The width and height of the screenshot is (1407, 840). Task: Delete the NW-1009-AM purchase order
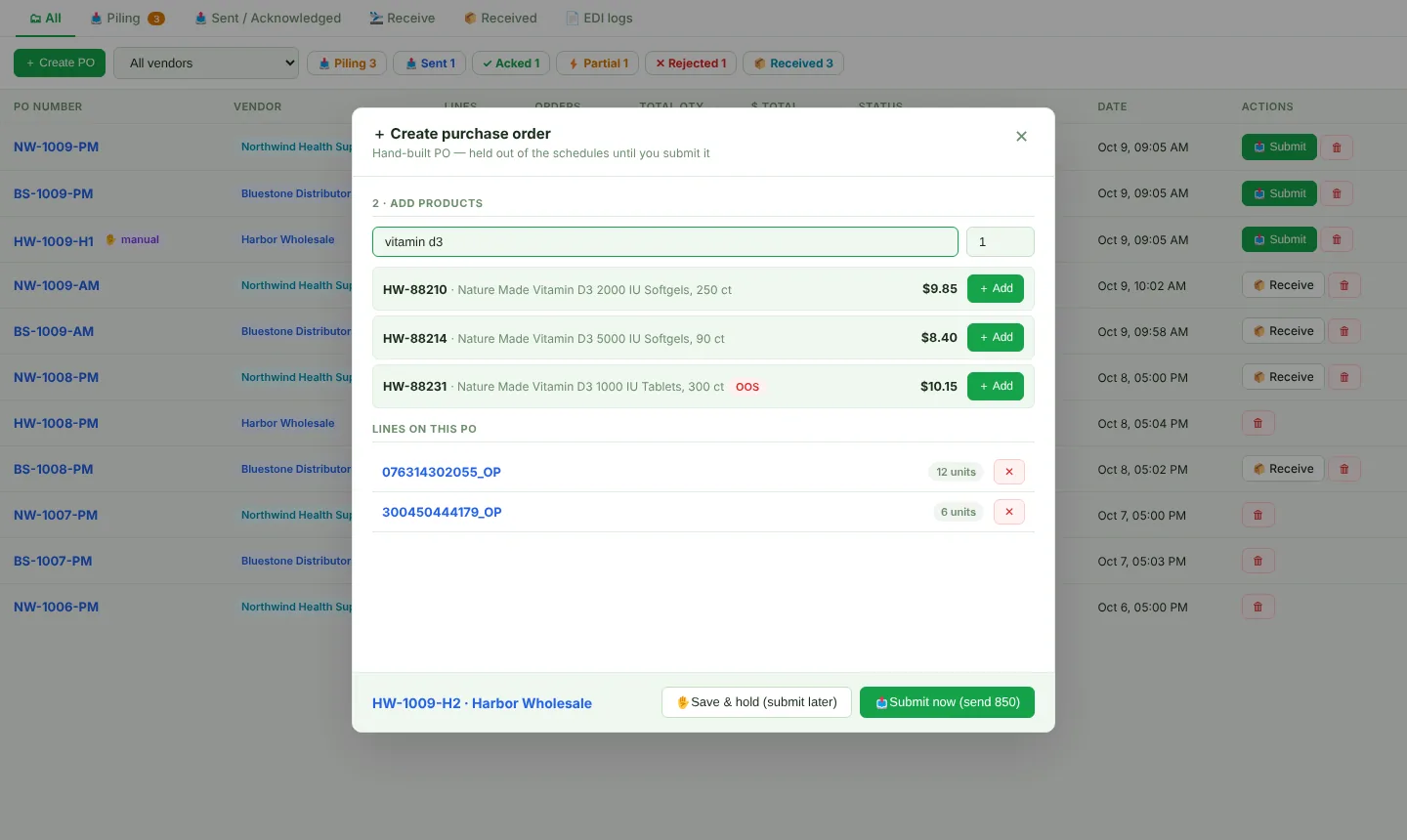pyautogui.click(x=1344, y=285)
